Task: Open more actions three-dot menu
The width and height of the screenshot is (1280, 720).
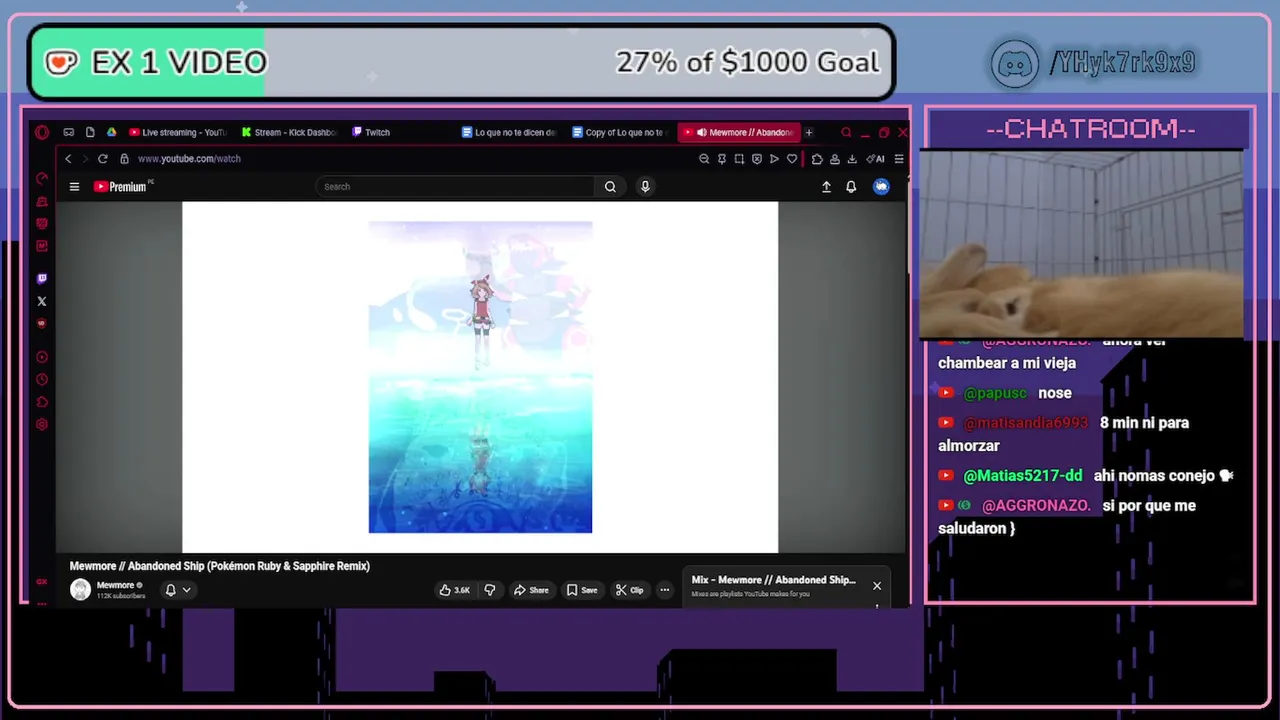Action: point(664,590)
